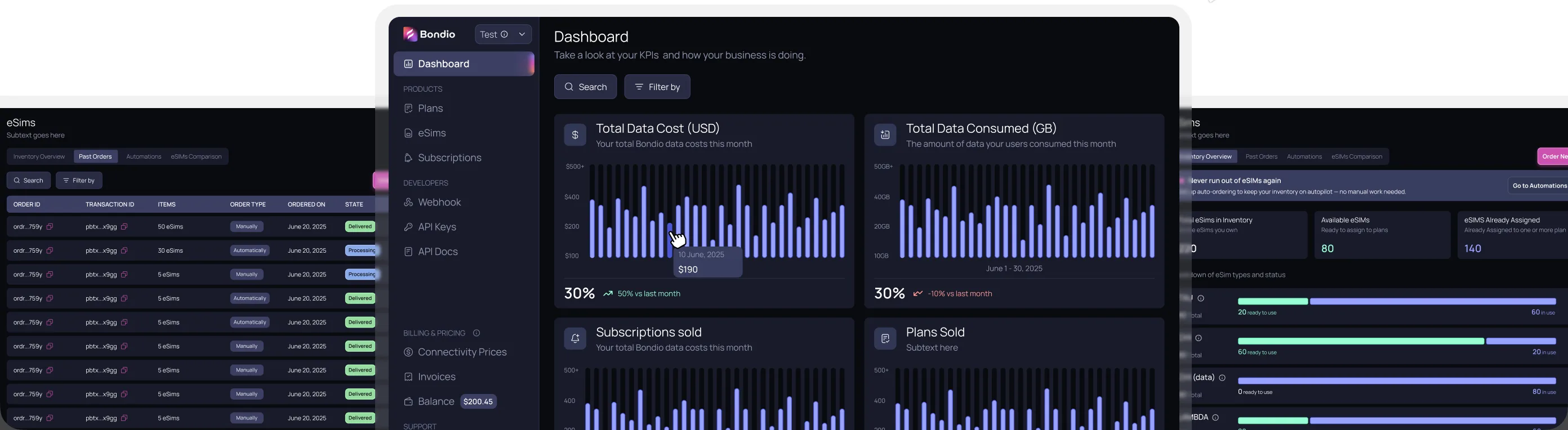Click the June 1 - 30, 2025 chart label

1014,269
